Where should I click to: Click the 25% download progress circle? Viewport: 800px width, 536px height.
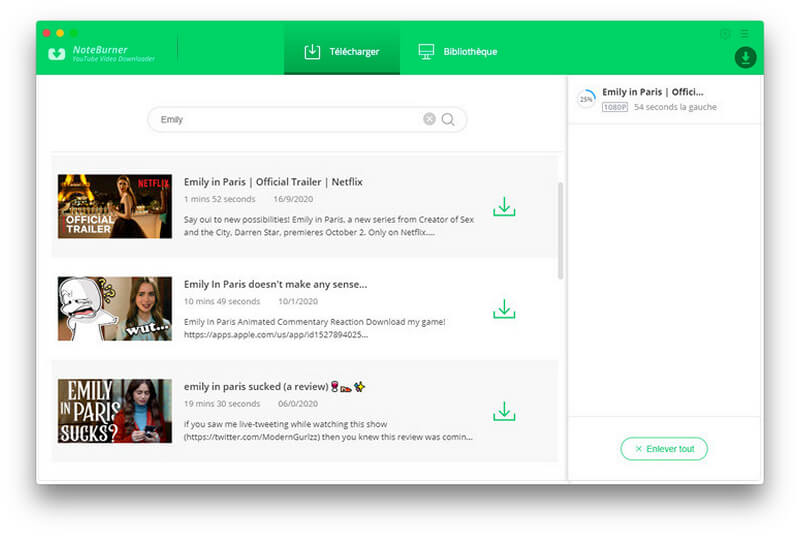coord(586,99)
